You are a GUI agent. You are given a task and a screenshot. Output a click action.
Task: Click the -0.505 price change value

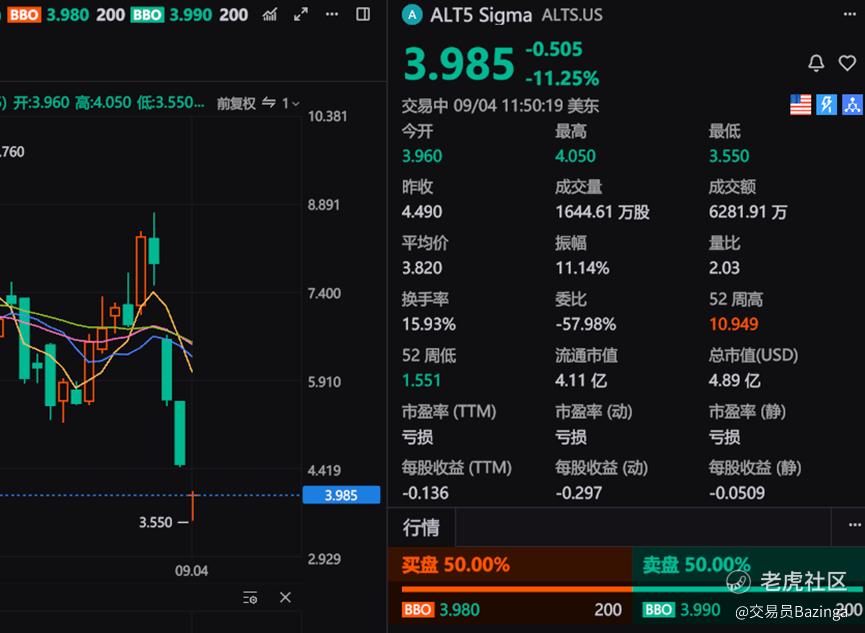coord(554,50)
